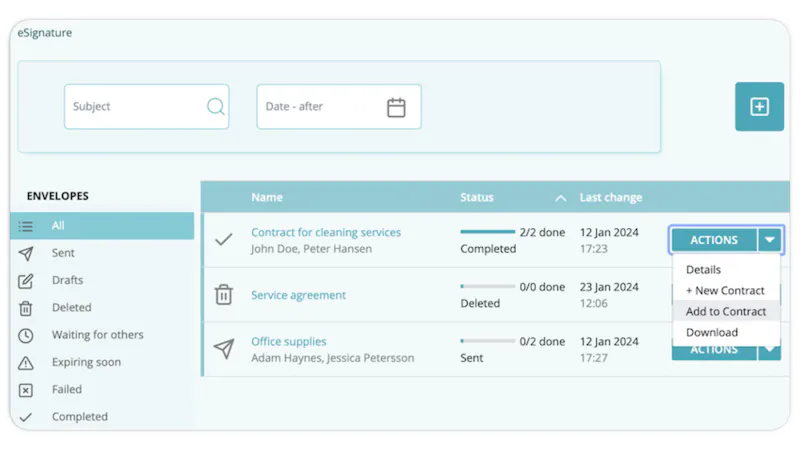Click the paper plane icon beside Sent
The height and width of the screenshot is (450, 800).
tap(26, 253)
